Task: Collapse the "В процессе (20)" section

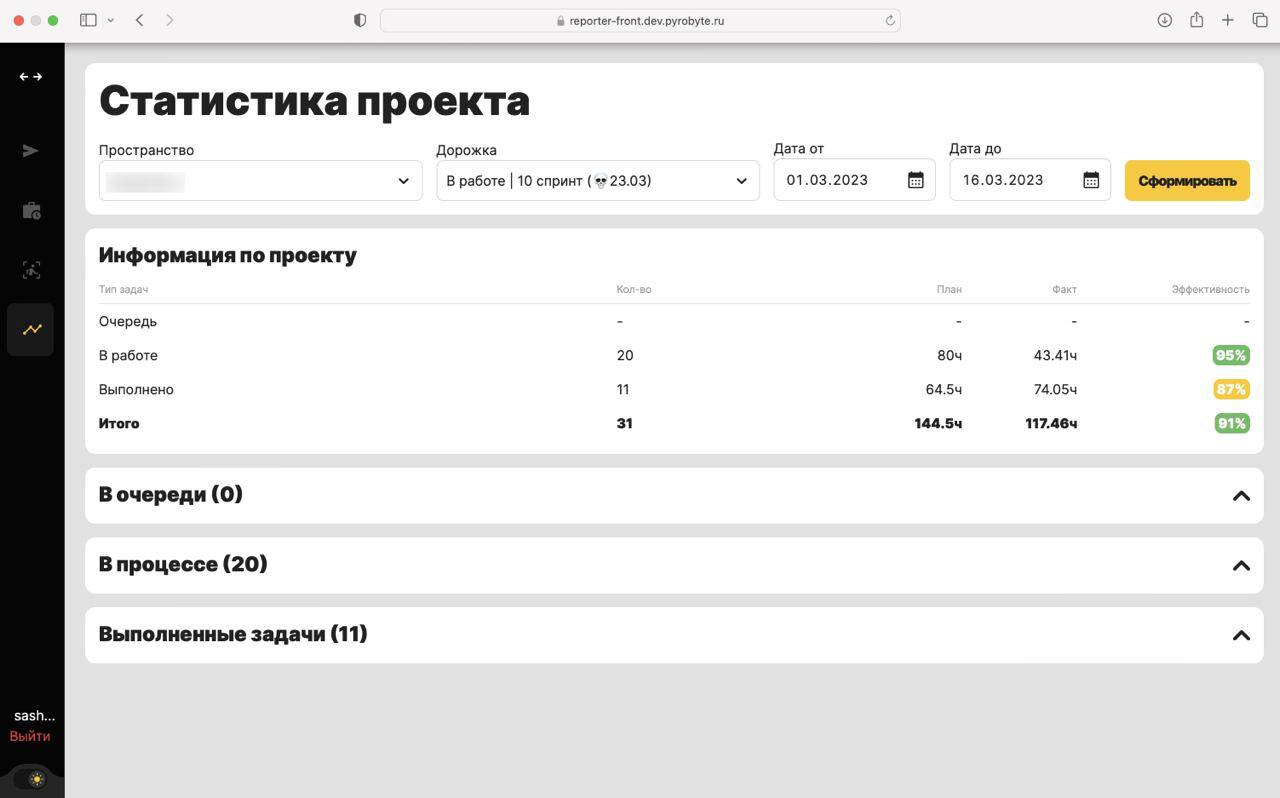Action: [x=1240, y=565]
